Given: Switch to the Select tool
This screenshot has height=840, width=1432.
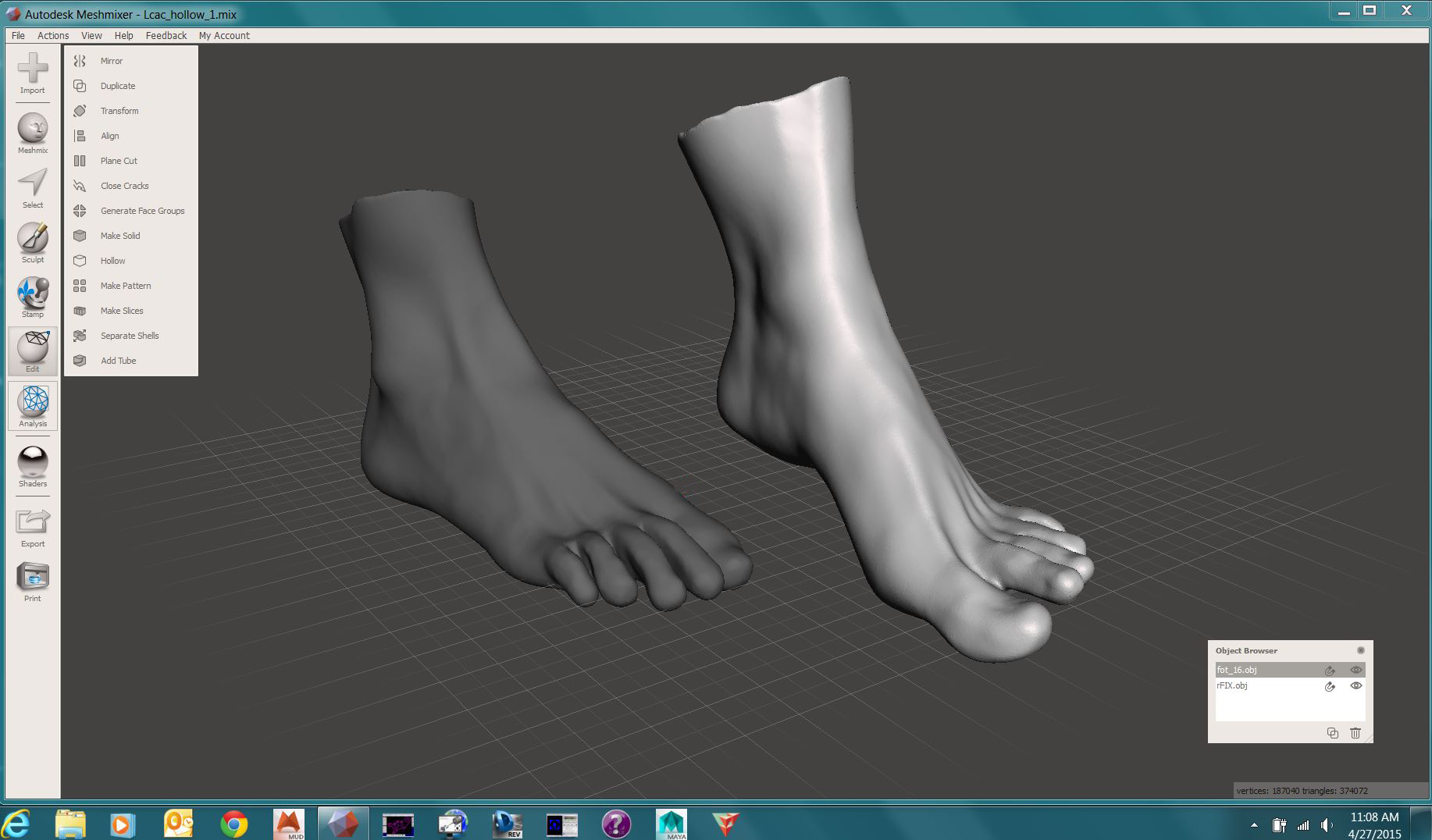Looking at the screenshot, I should (32, 186).
